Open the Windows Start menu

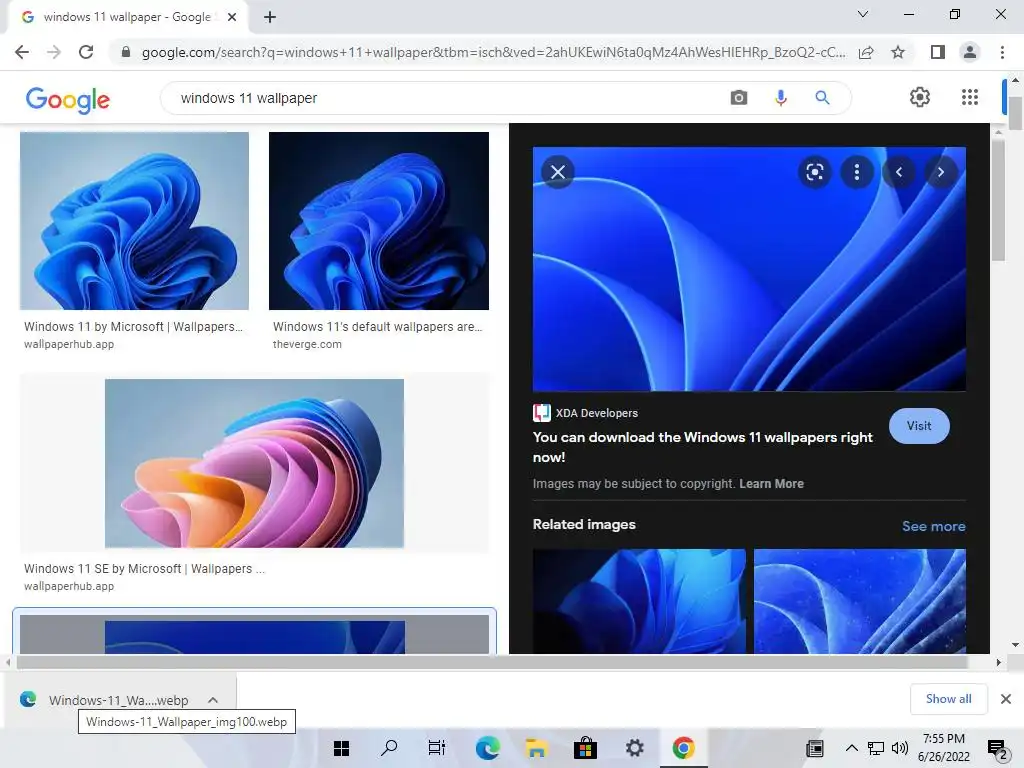coord(342,748)
